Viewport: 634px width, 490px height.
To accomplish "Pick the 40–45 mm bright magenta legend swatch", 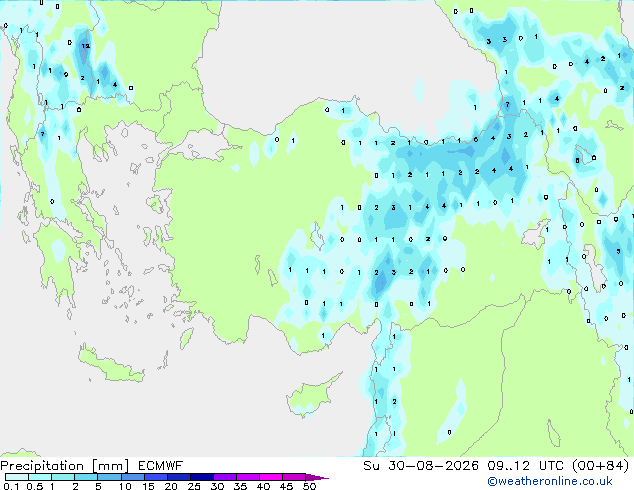I will [x=271, y=477].
